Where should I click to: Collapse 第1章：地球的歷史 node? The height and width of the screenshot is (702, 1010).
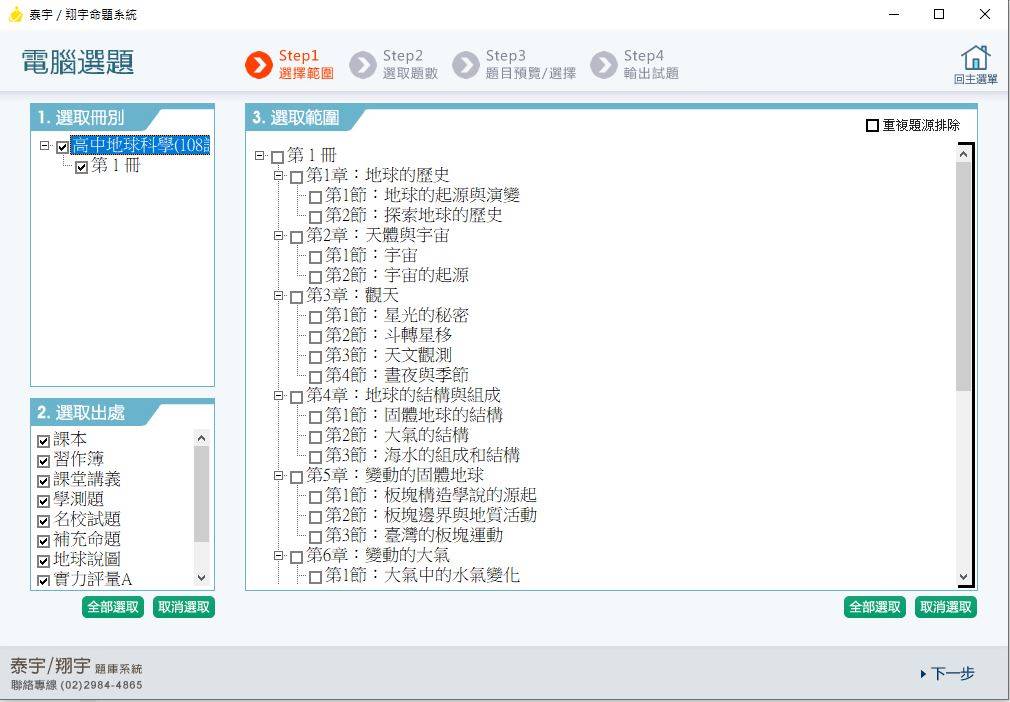[279, 175]
